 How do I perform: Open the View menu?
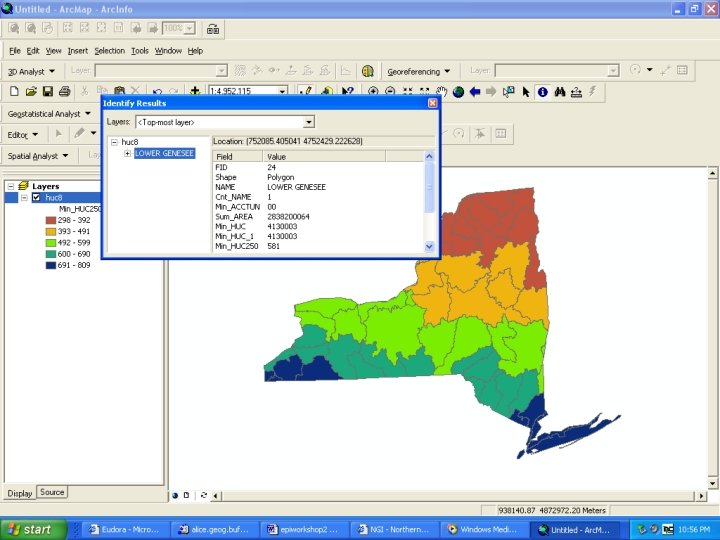[x=53, y=51]
